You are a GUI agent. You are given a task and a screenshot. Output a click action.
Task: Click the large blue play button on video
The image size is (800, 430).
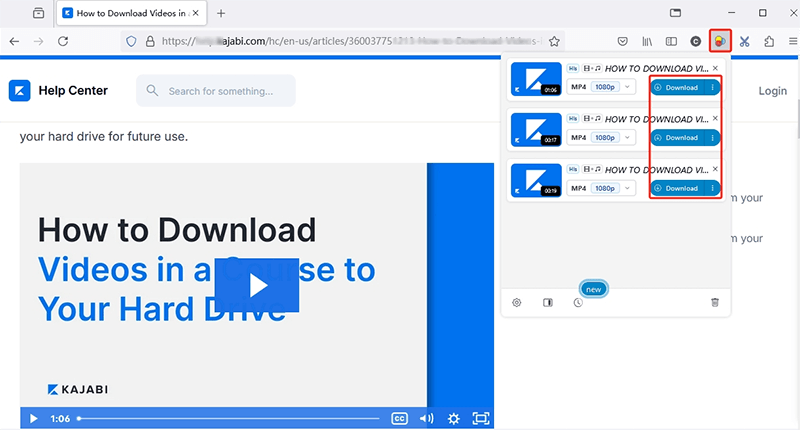[257, 285]
